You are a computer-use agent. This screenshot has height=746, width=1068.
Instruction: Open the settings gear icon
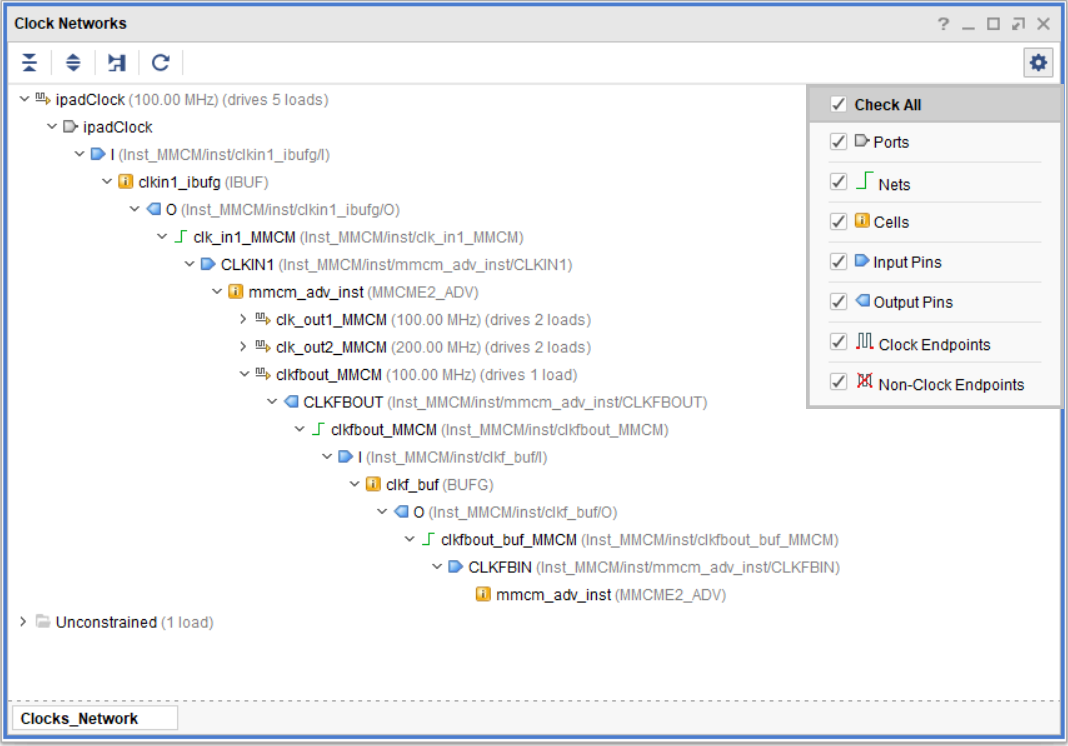pyautogui.click(x=1039, y=63)
